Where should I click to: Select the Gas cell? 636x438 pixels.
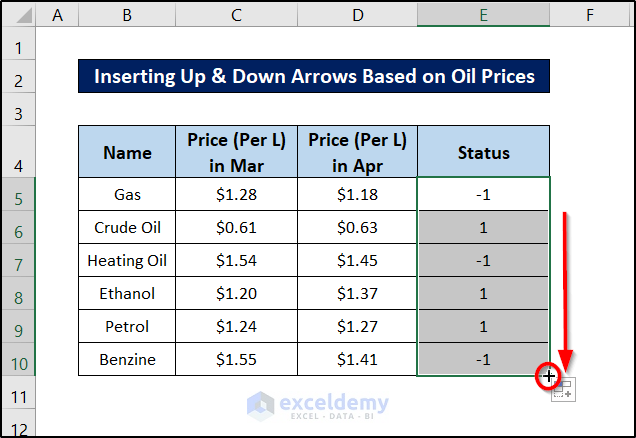127,194
